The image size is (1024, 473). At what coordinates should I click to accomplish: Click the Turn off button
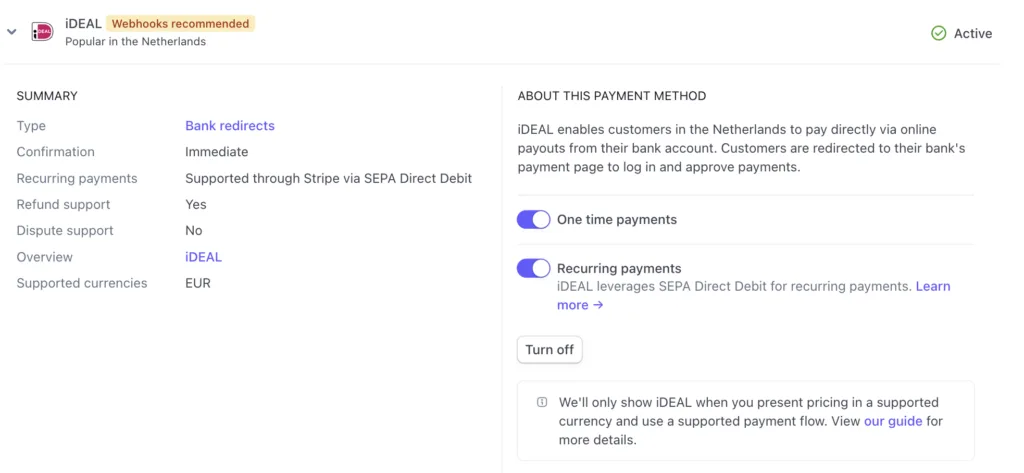[x=549, y=350]
